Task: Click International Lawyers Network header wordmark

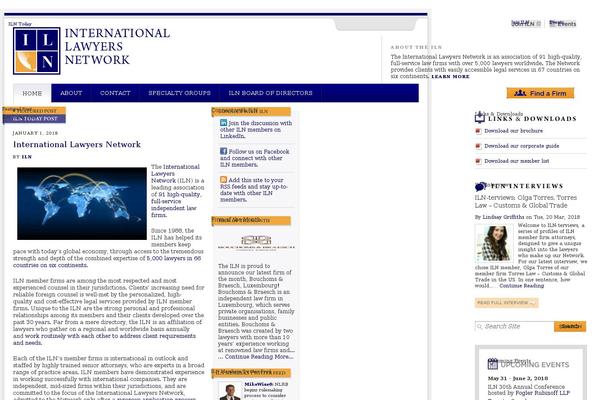Action: pyautogui.click(x=117, y=46)
